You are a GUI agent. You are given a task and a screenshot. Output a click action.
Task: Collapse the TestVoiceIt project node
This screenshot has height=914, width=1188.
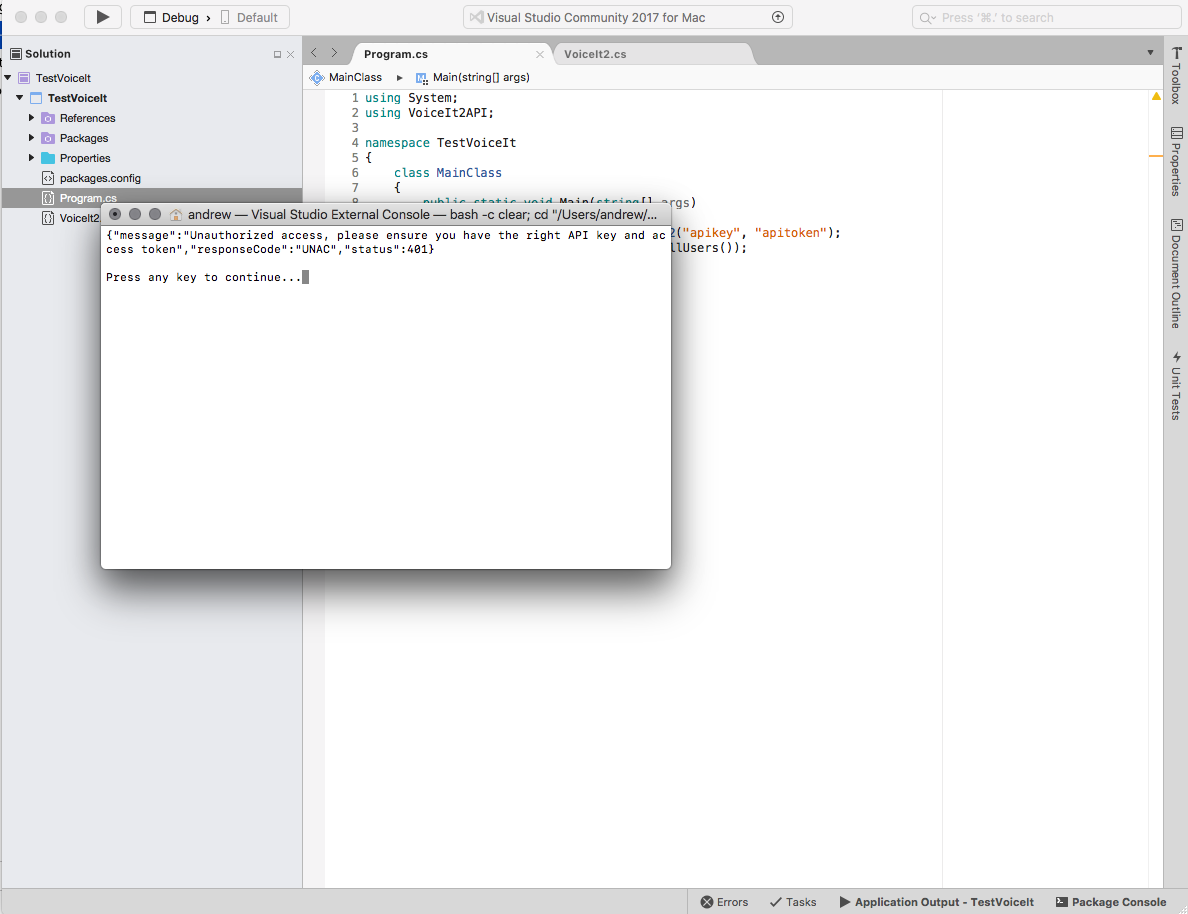pos(20,98)
